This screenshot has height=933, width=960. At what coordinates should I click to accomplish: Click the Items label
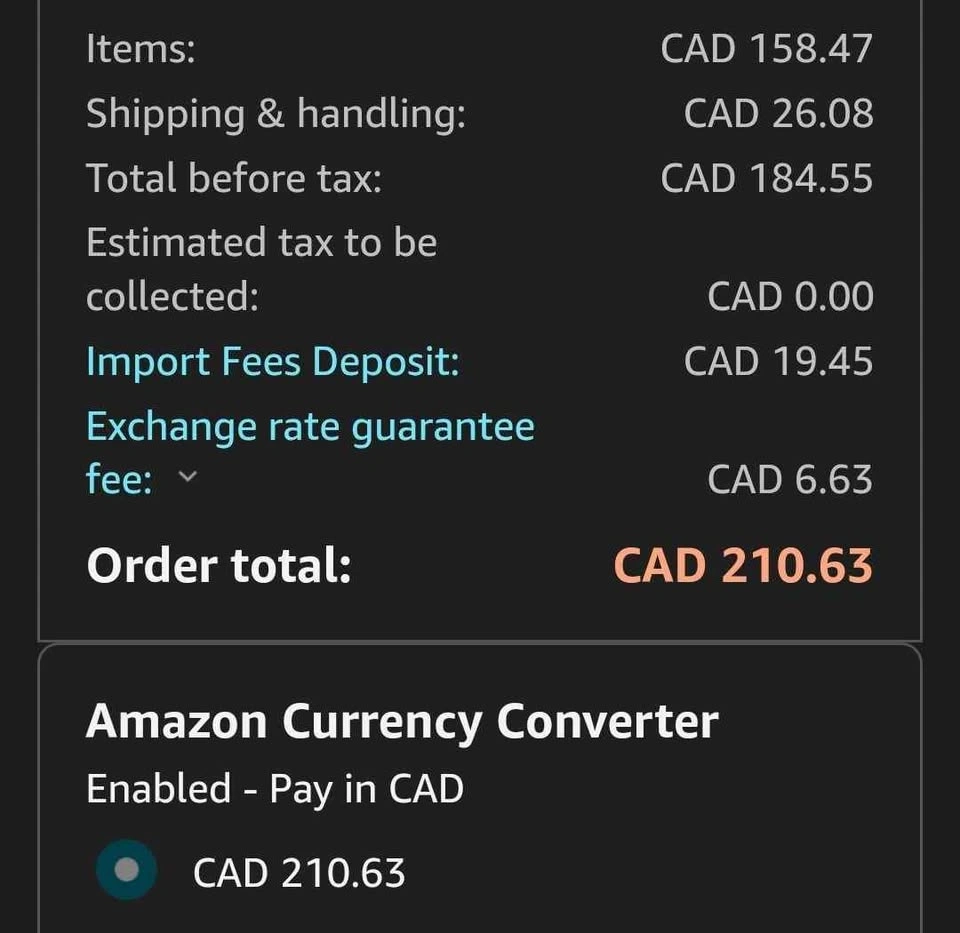point(141,49)
